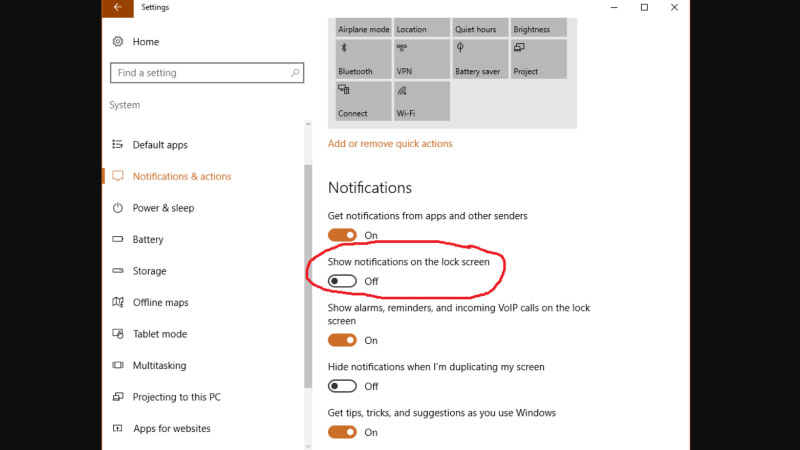
Task: Toggle hide notifications when duplicating screen
Action: click(342, 386)
